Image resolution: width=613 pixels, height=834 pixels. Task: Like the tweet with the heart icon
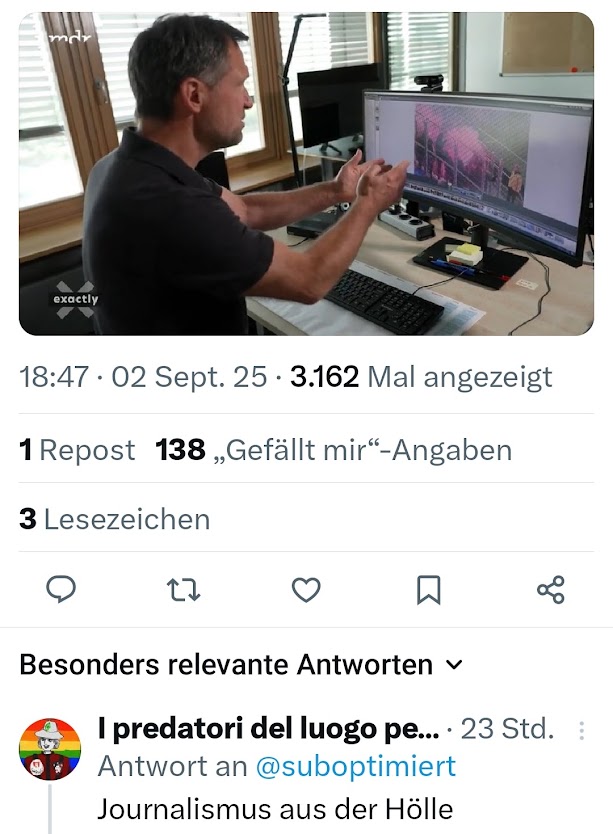[306, 590]
